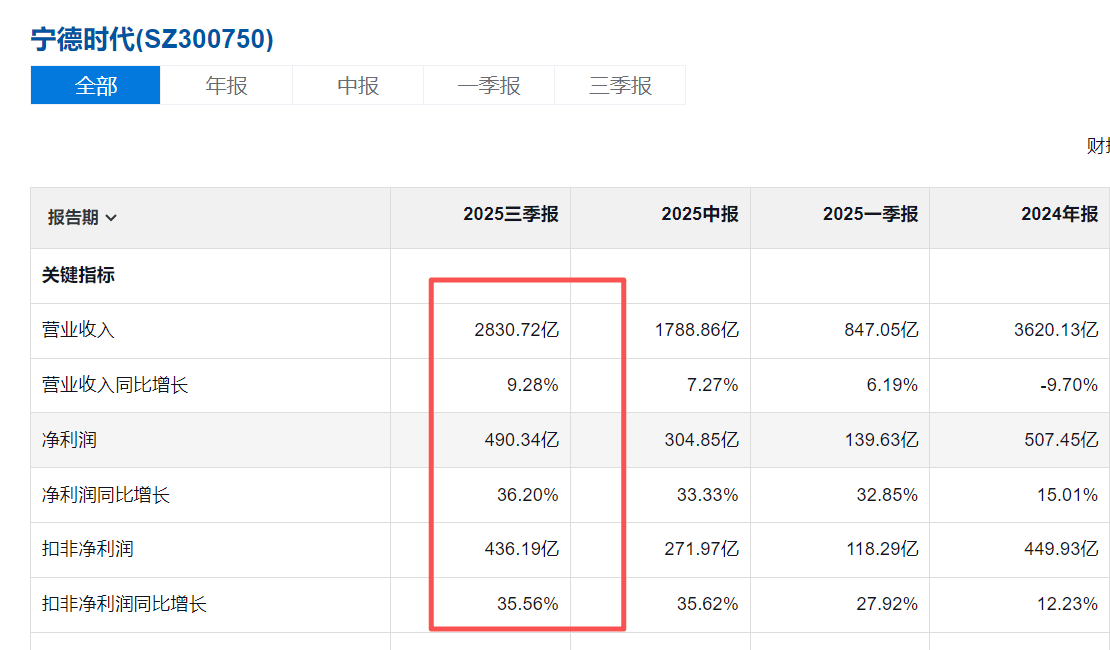Select the 扣非净利润 row label
Viewport: 1110px width, 650px height.
coord(87,549)
